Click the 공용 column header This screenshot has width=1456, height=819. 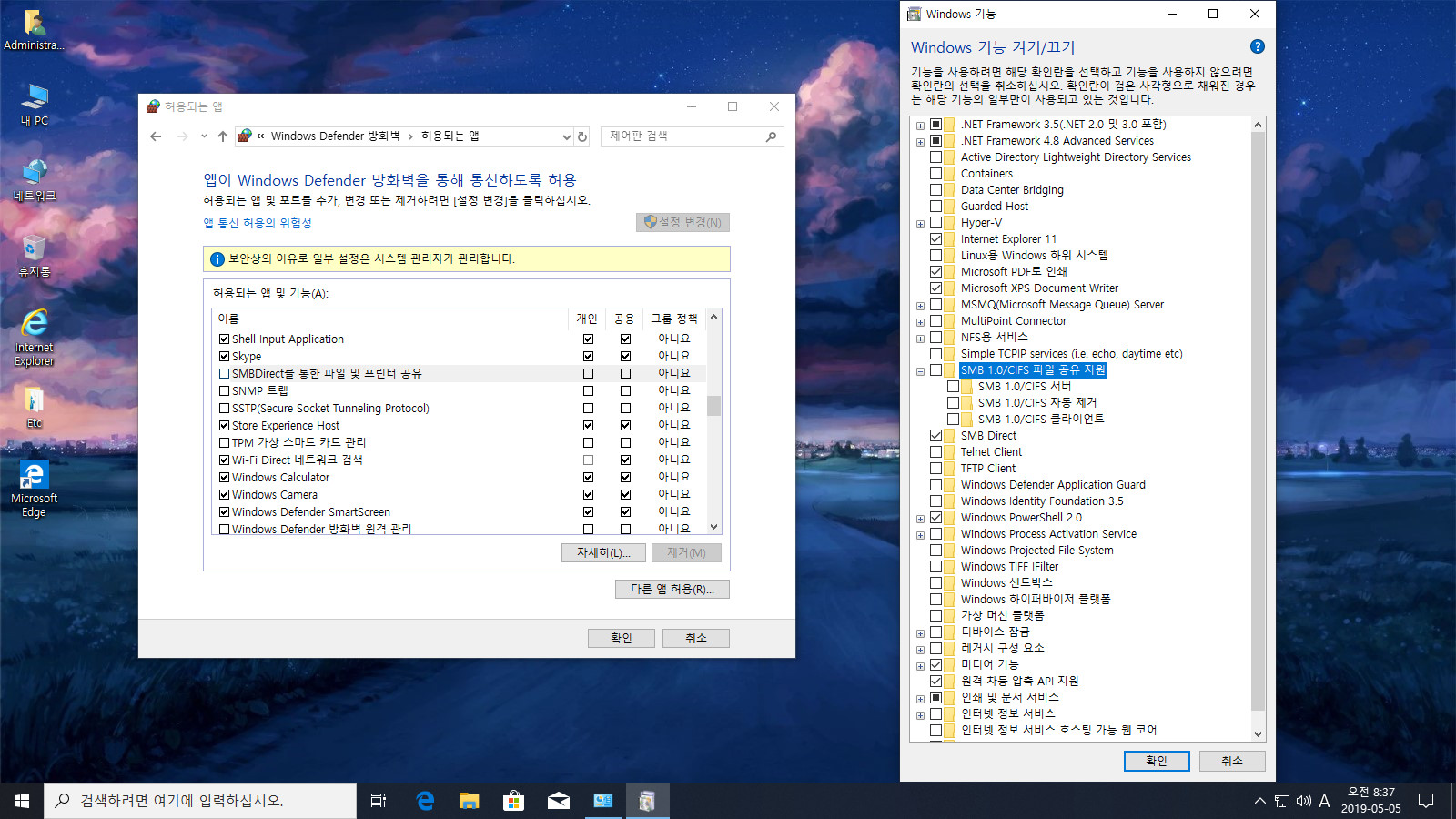624,318
